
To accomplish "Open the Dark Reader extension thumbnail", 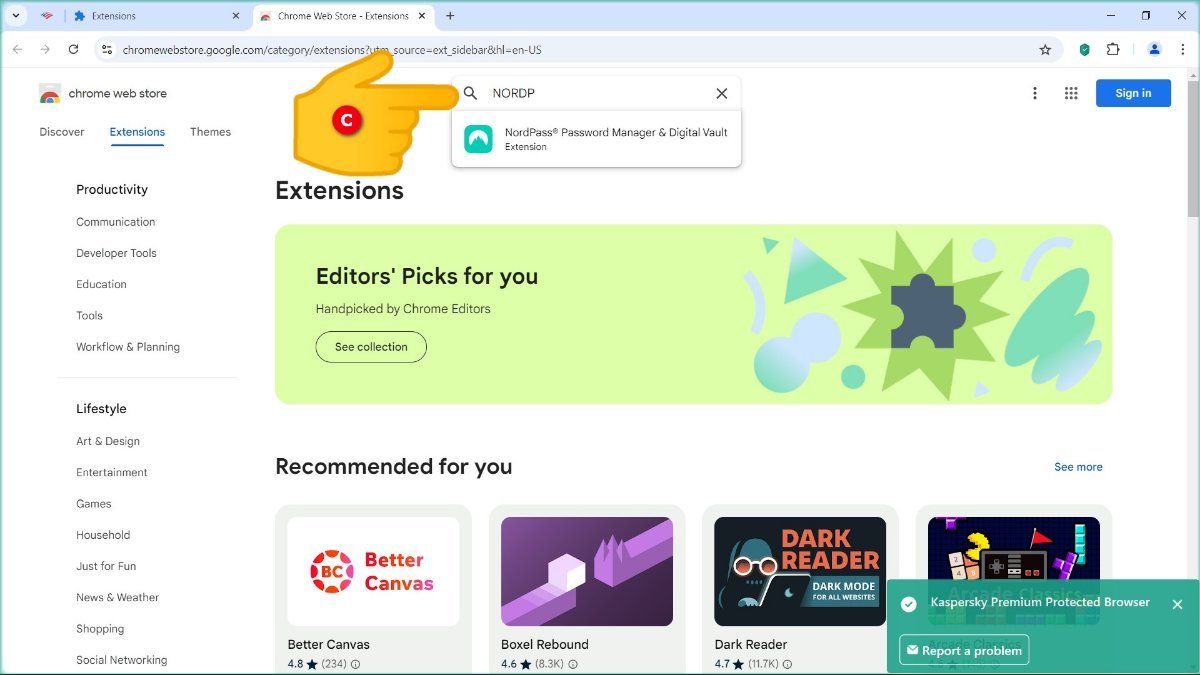I will 800,572.
